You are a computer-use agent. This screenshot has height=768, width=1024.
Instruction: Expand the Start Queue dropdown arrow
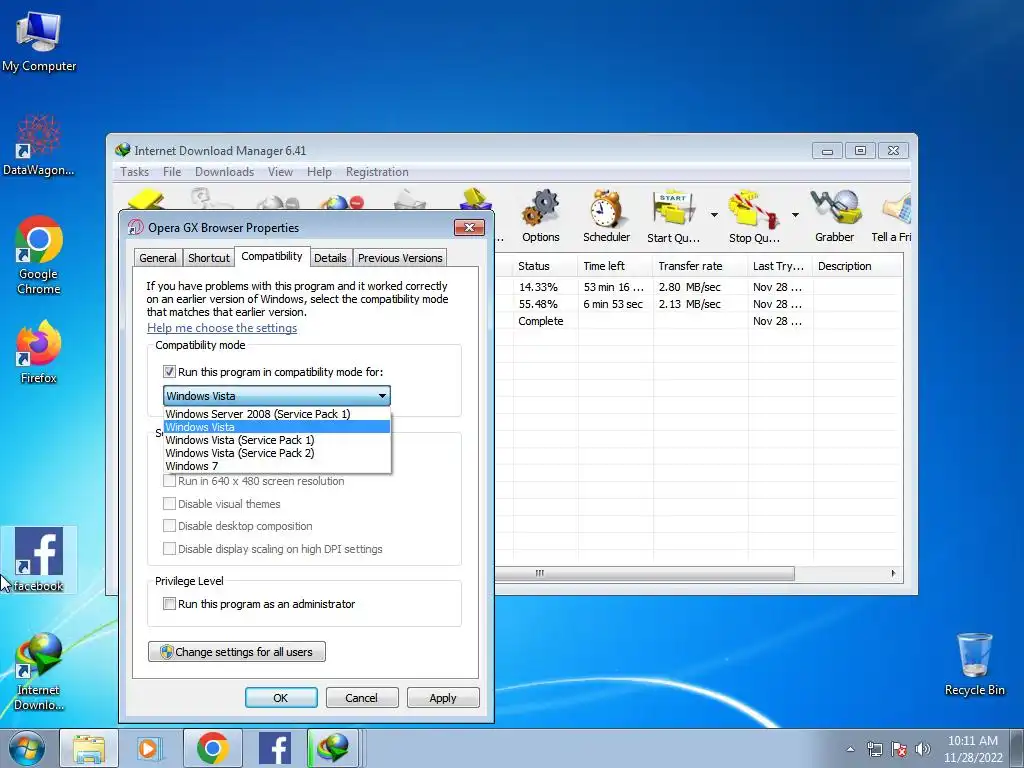pyautogui.click(x=714, y=215)
